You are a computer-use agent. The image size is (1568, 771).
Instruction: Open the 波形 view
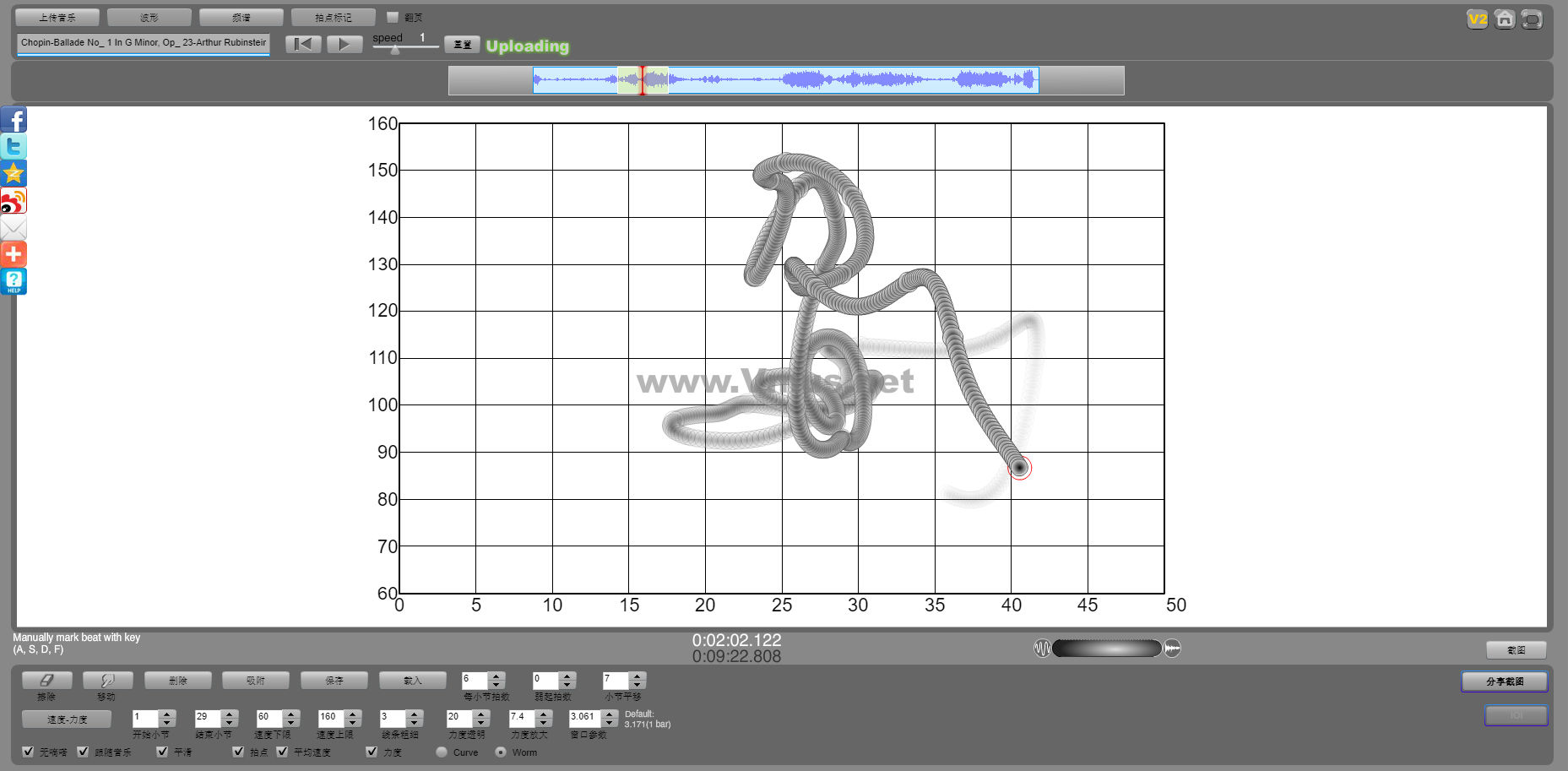(x=149, y=17)
